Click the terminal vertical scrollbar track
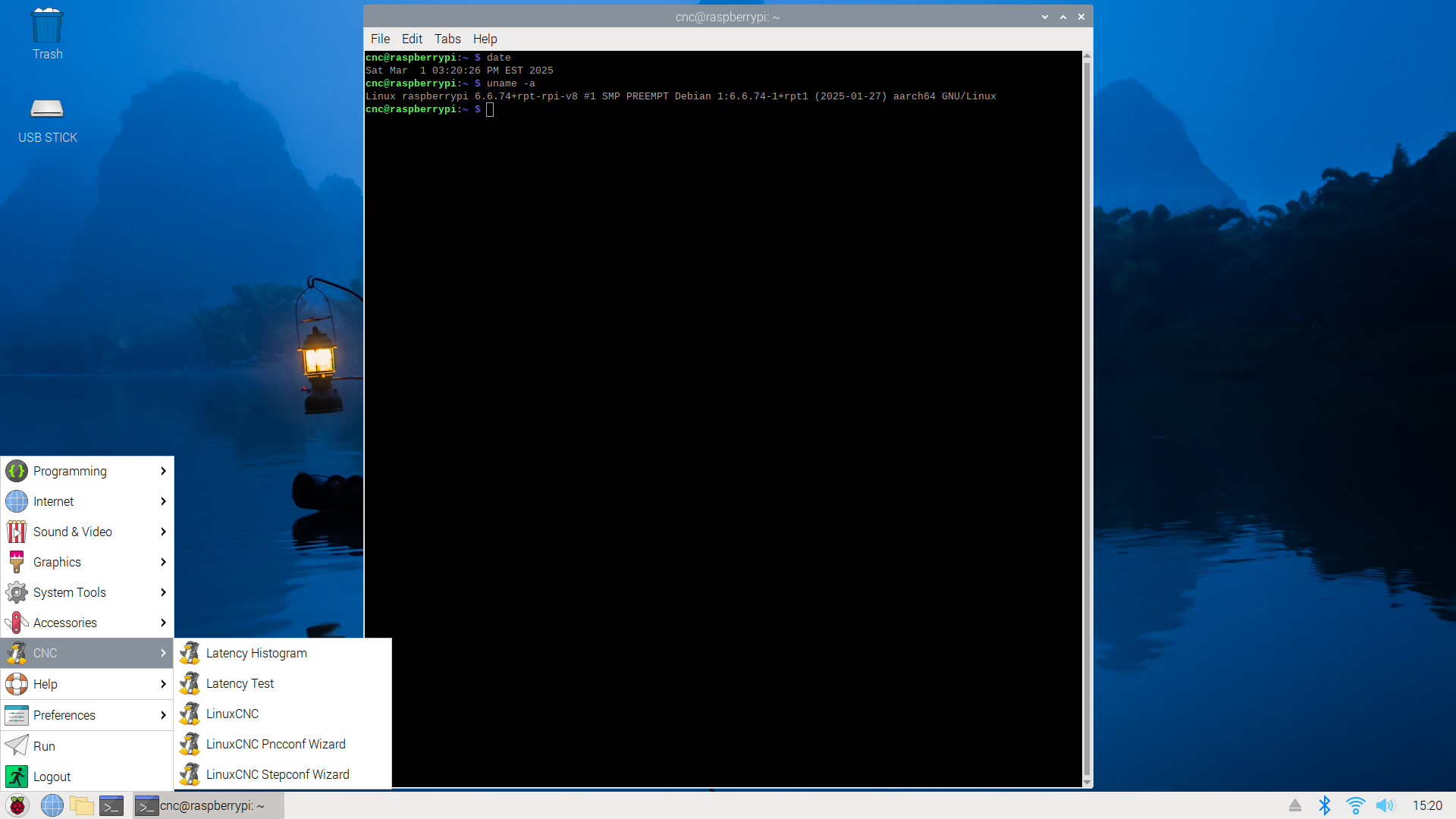 click(x=1087, y=419)
